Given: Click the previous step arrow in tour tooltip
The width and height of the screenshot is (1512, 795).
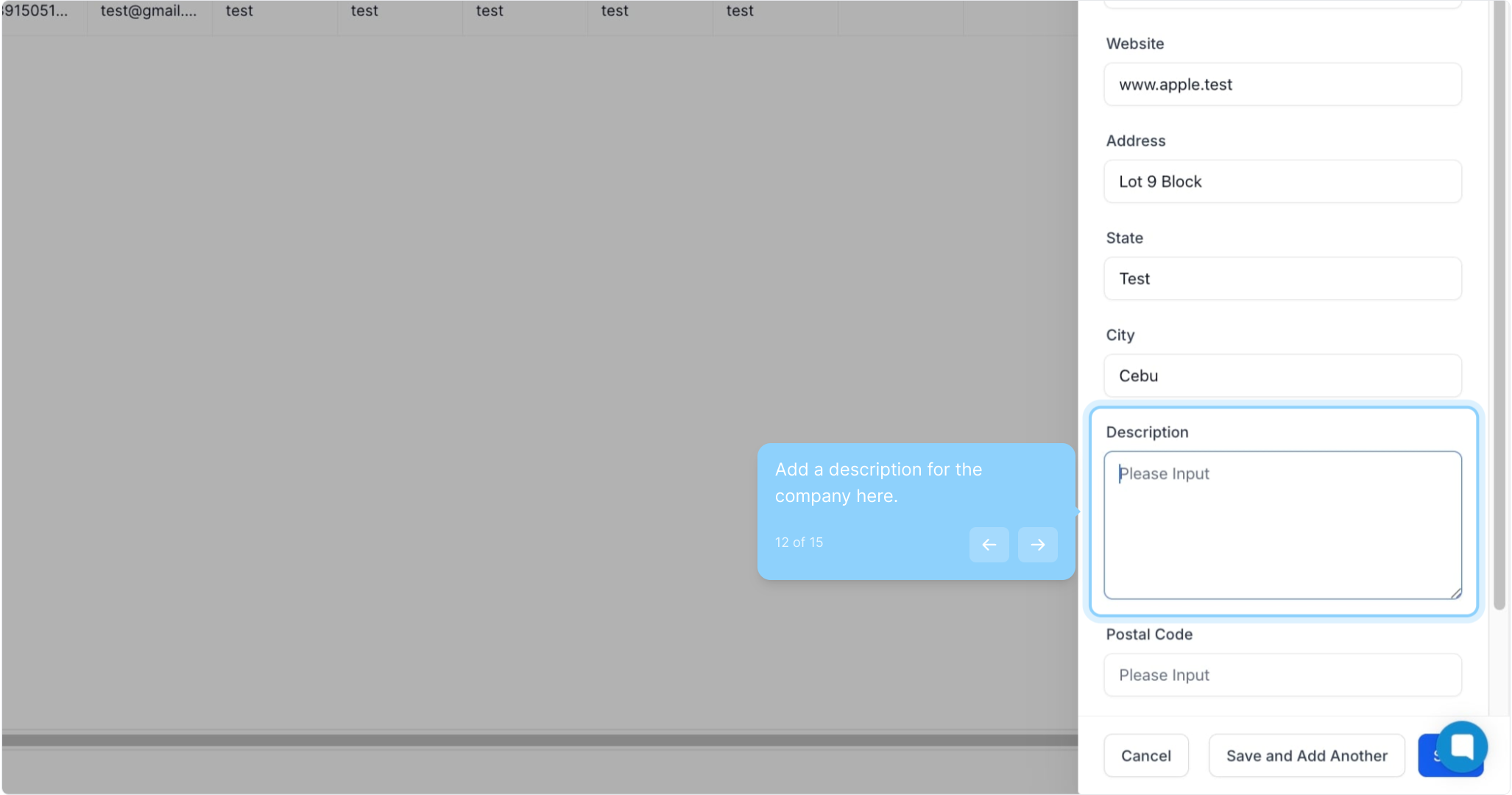Looking at the screenshot, I should [x=989, y=545].
